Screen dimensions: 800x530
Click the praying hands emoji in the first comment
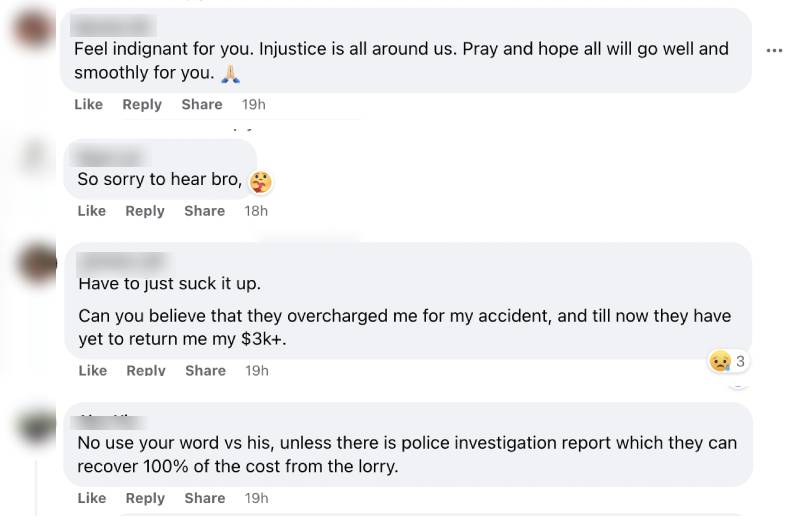(x=229, y=73)
